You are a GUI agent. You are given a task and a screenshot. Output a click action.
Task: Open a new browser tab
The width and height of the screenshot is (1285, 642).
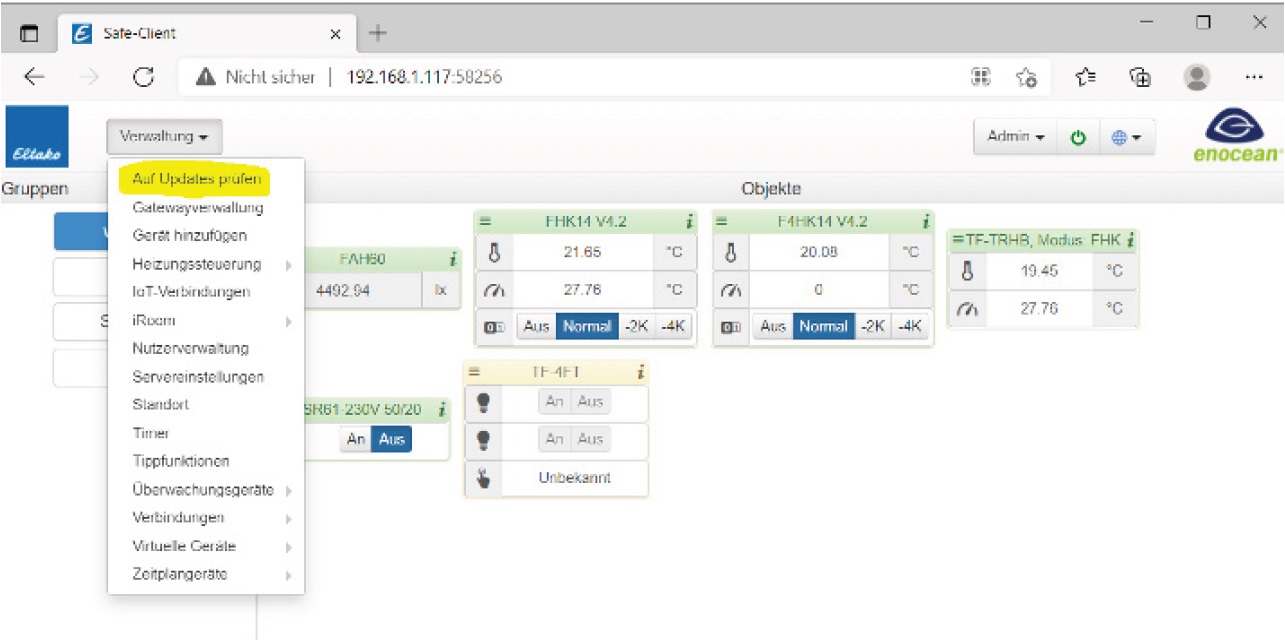tap(378, 33)
